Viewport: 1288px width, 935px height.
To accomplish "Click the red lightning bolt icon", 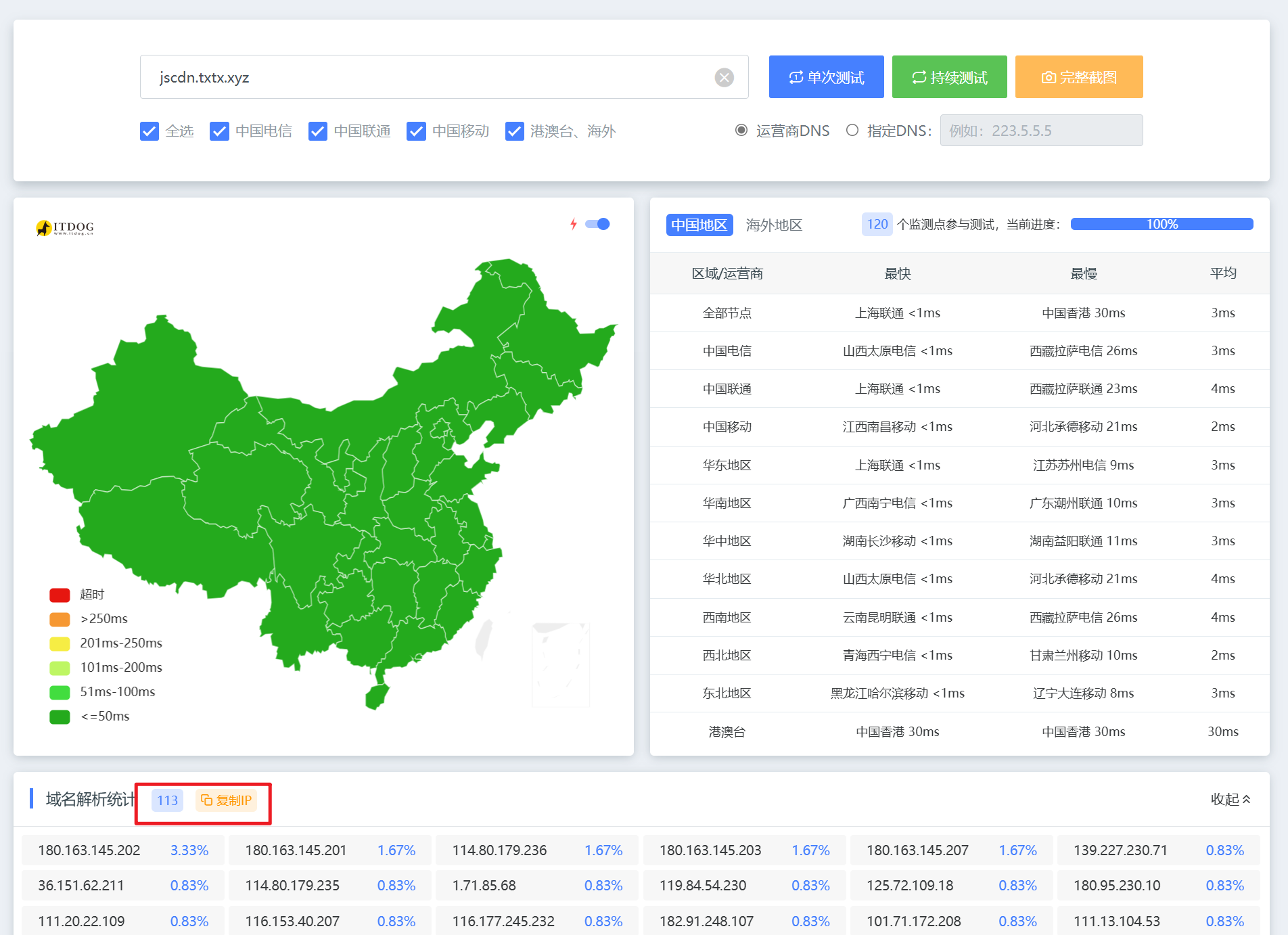I will tap(574, 224).
